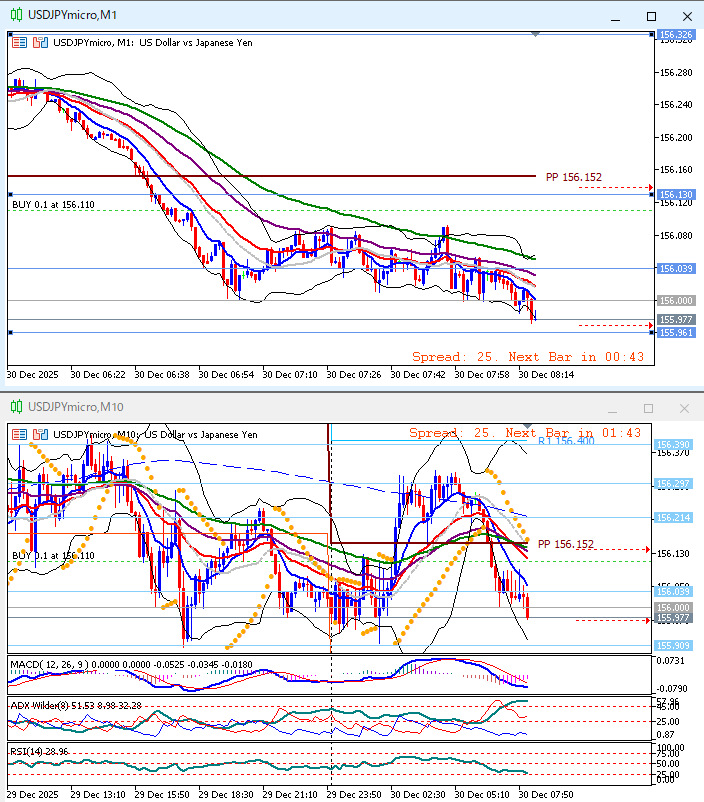The image size is (704, 802).
Task: Close the USDJPYmicro,M10 chart window
Action: (684, 408)
